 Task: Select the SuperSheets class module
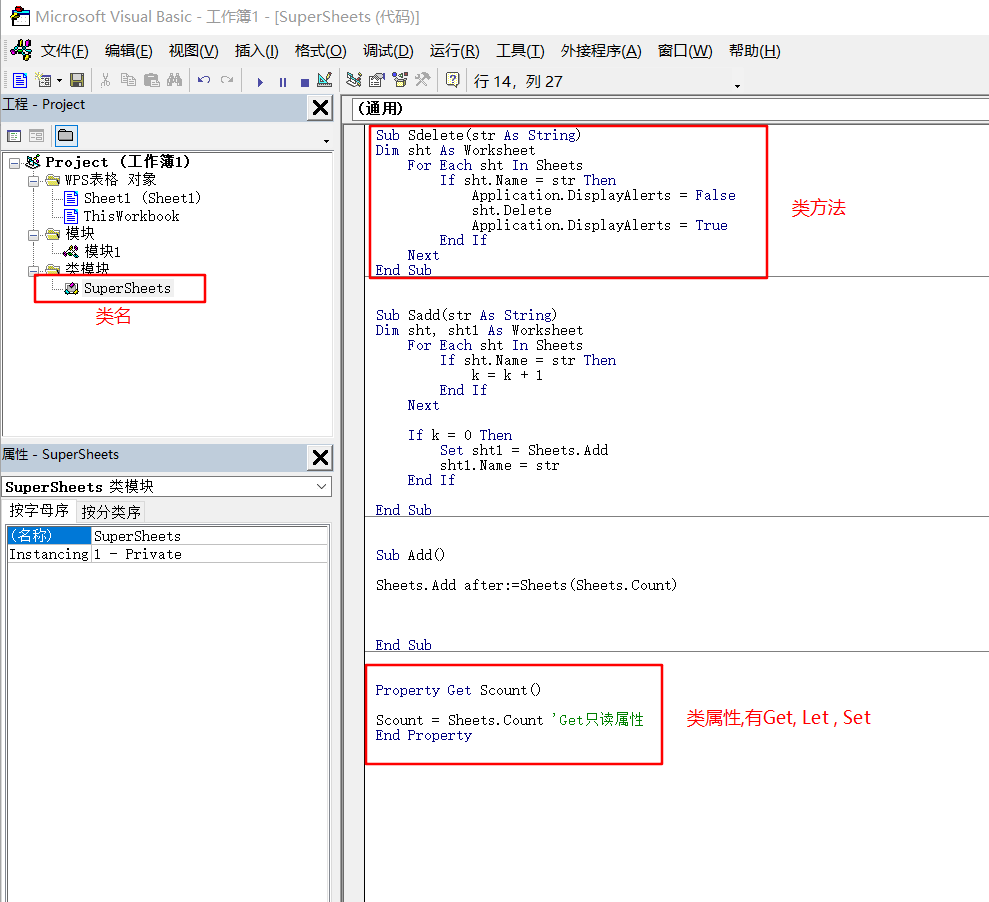(124, 288)
